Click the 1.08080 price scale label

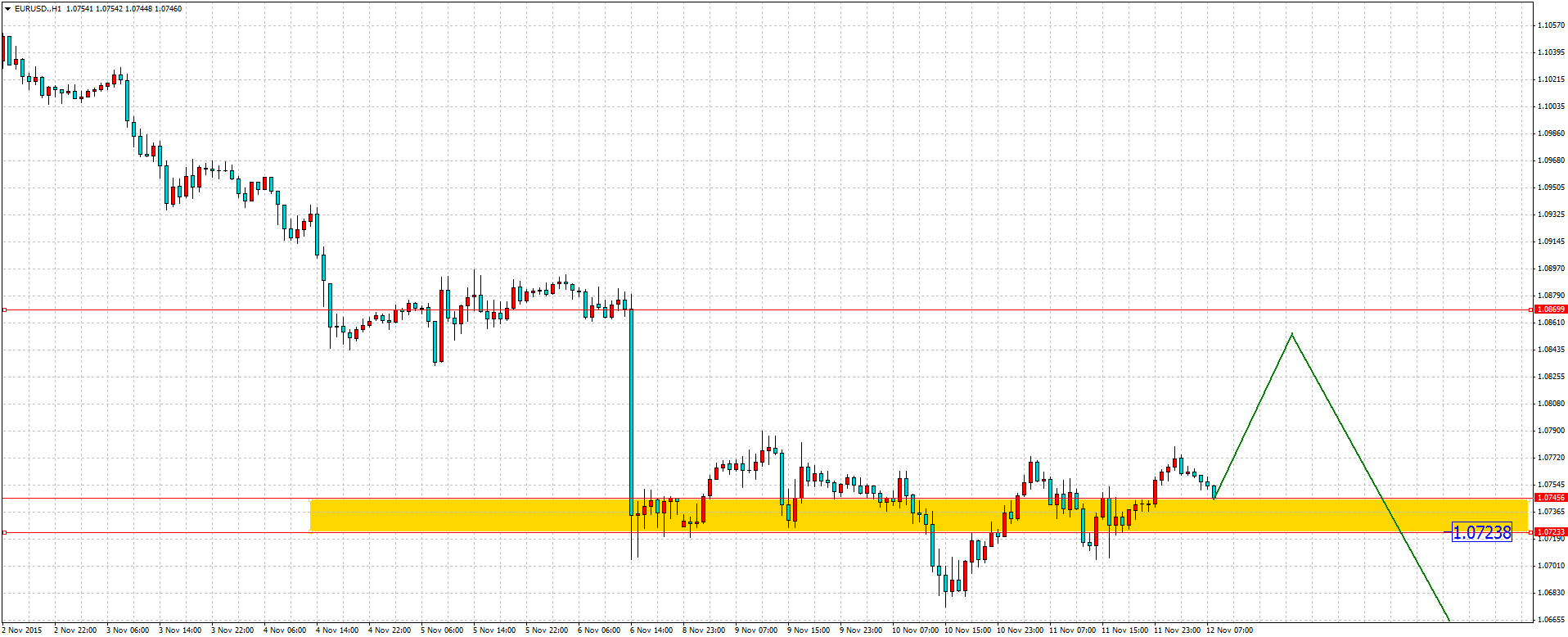coord(1551,404)
